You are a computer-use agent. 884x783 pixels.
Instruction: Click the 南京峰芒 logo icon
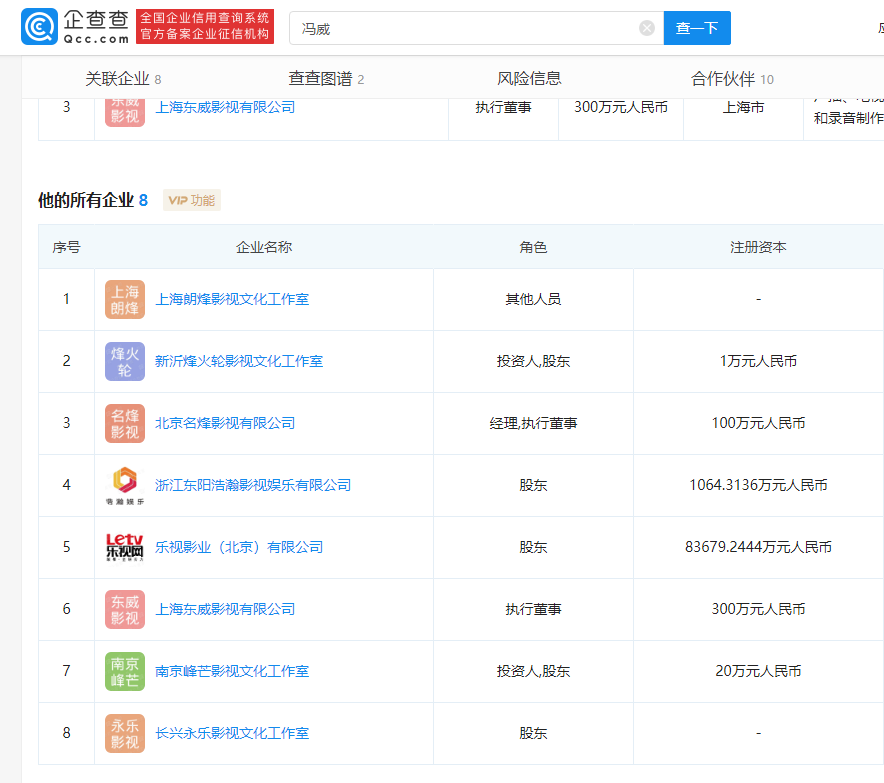click(124, 671)
